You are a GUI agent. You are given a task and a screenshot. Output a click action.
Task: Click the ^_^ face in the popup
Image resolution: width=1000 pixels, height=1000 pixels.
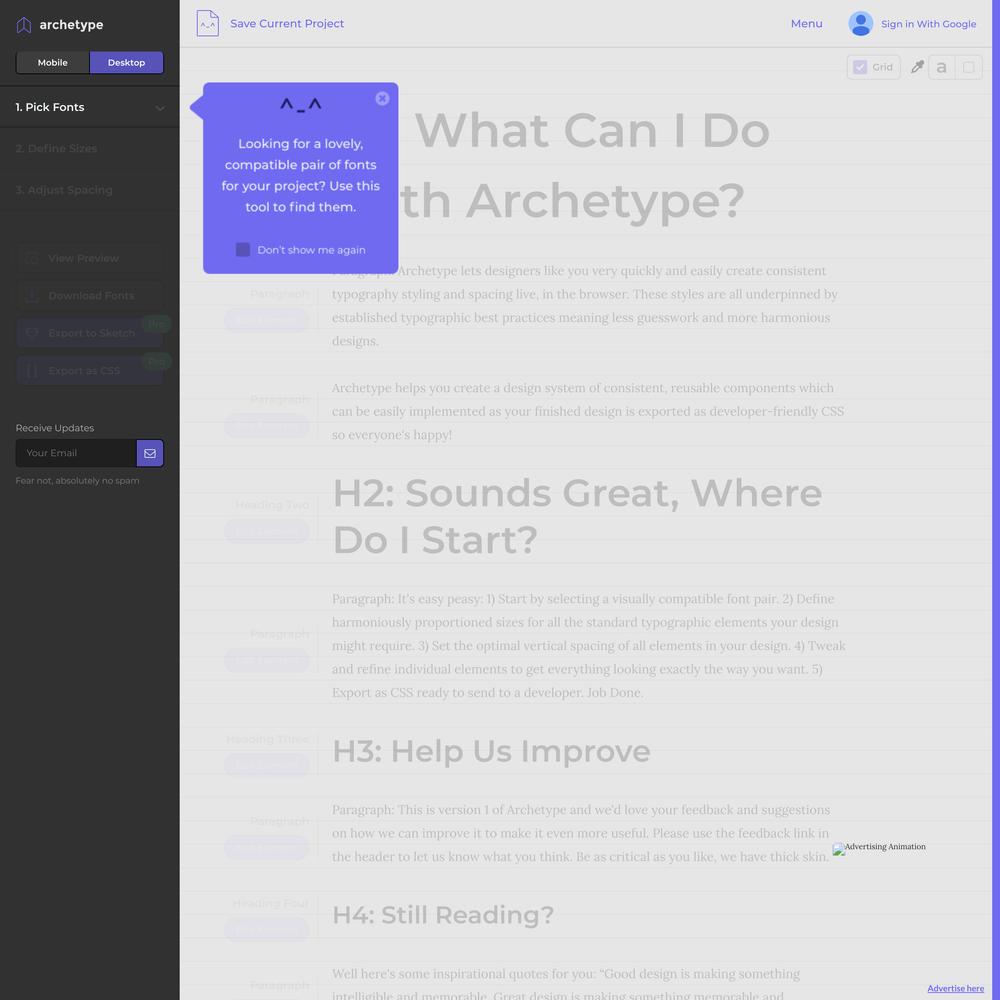tap(301, 105)
